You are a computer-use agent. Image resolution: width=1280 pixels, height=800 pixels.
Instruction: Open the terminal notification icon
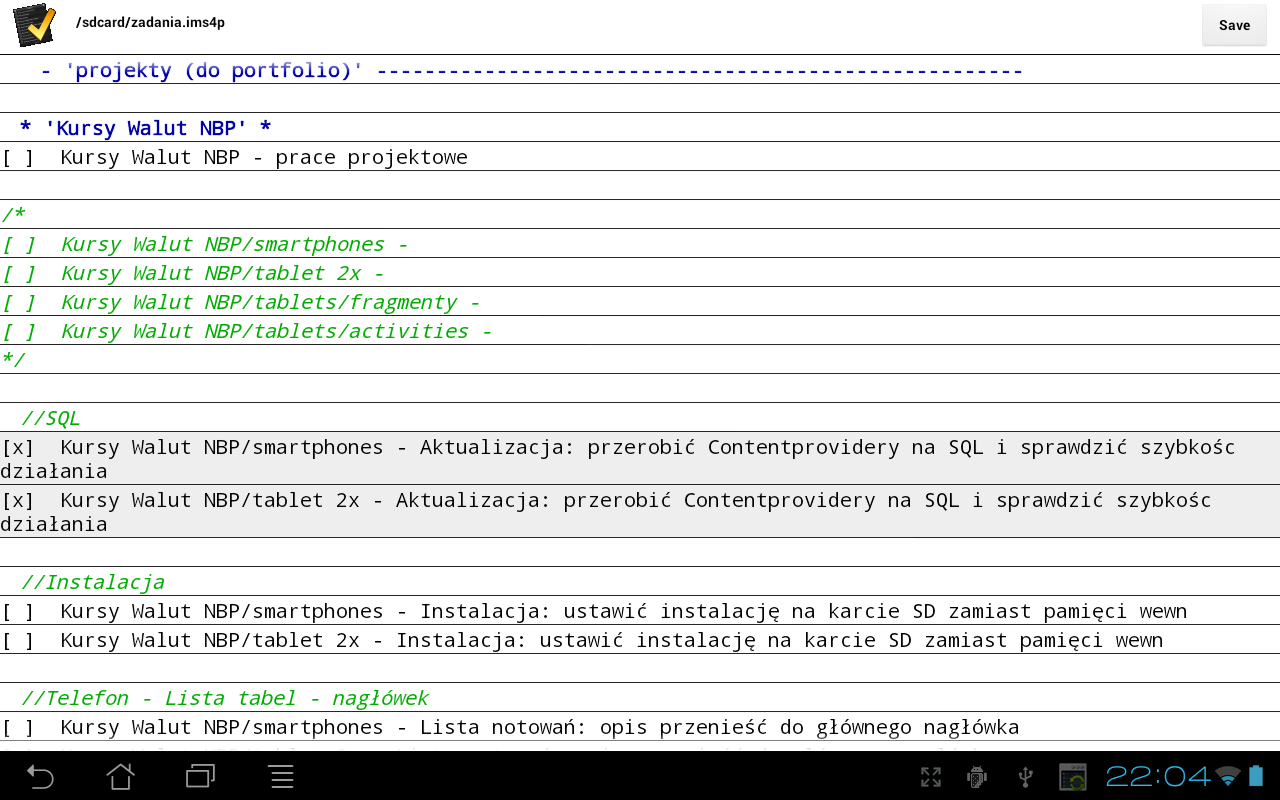(1073, 777)
